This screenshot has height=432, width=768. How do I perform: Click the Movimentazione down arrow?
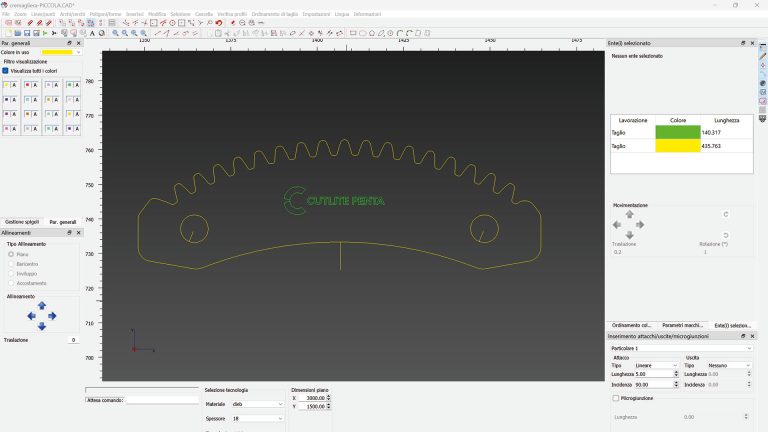629,235
